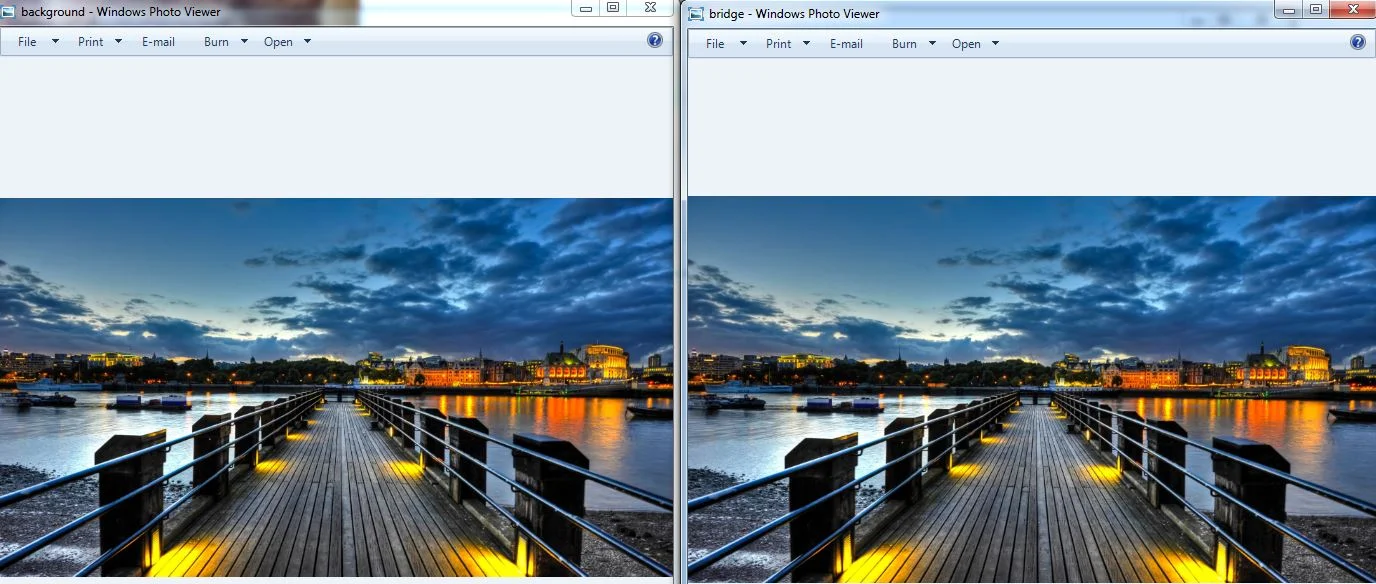Click E-mail in bridge window
This screenshot has width=1376, height=584.
pos(846,44)
